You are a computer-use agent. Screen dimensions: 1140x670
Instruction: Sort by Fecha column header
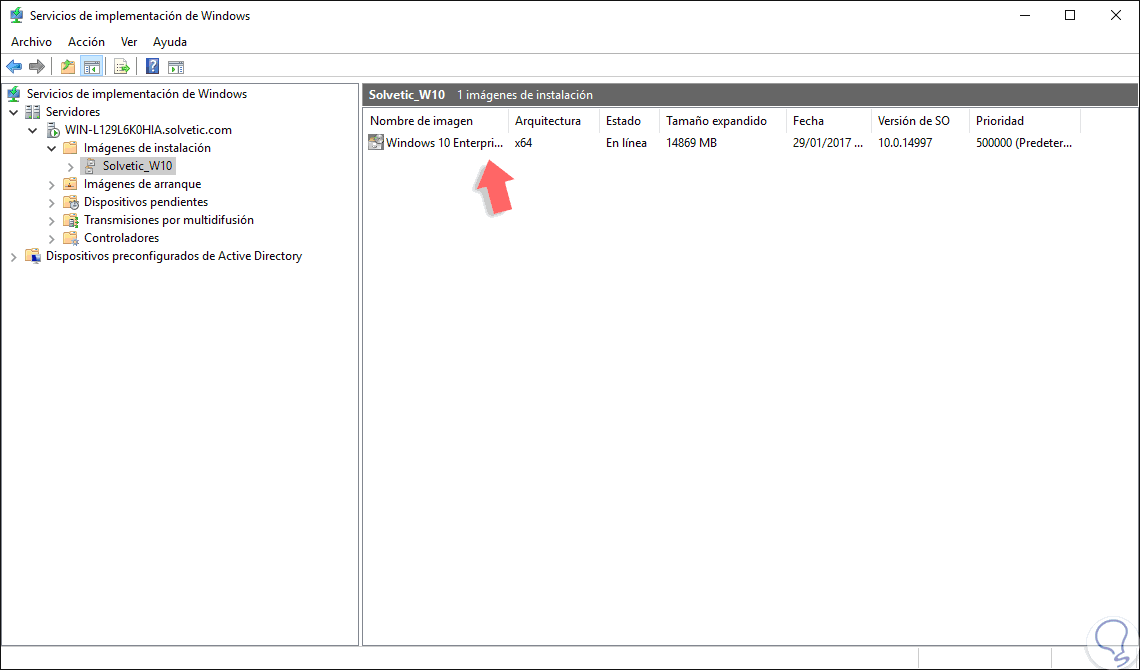click(x=829, y=121)
